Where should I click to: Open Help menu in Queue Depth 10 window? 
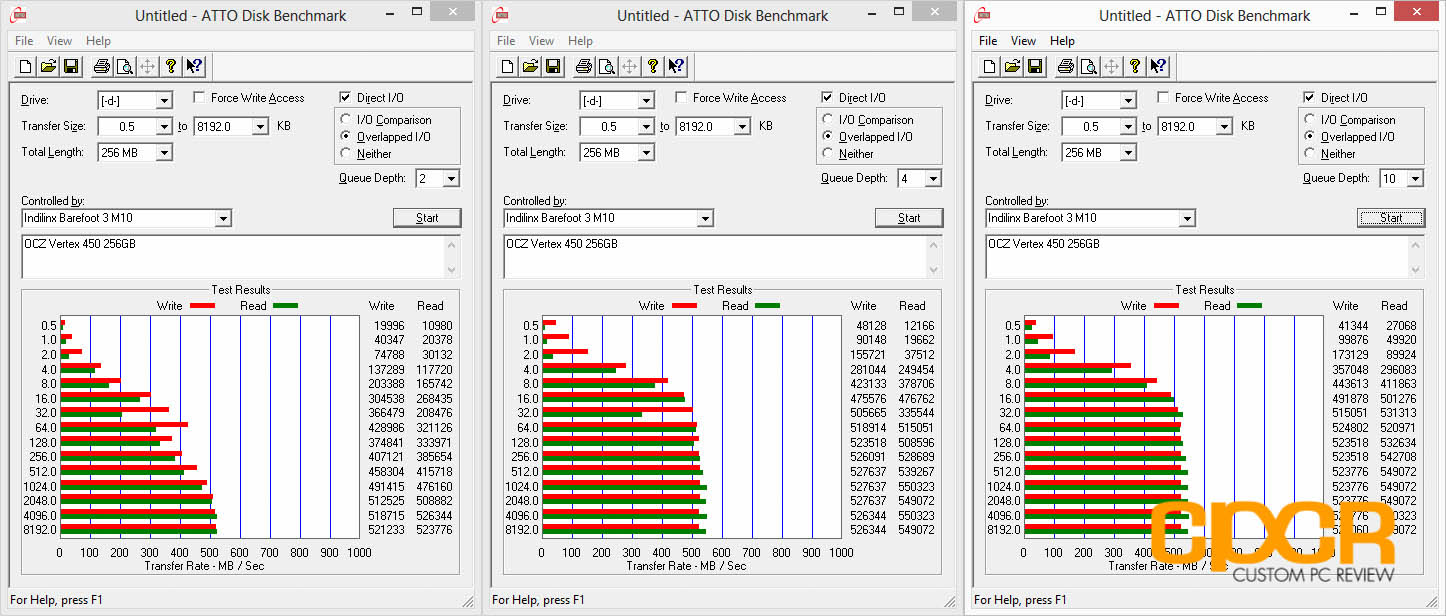tap(1062, 41)
